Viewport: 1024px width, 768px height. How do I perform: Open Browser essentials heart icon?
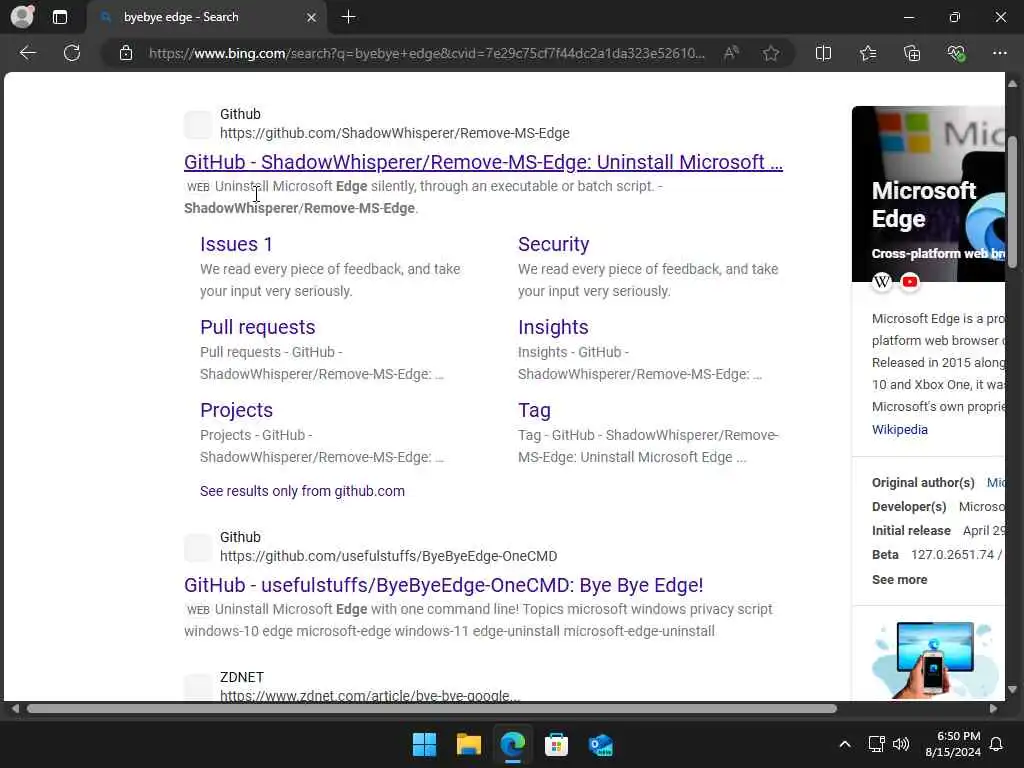click(956, 53)
